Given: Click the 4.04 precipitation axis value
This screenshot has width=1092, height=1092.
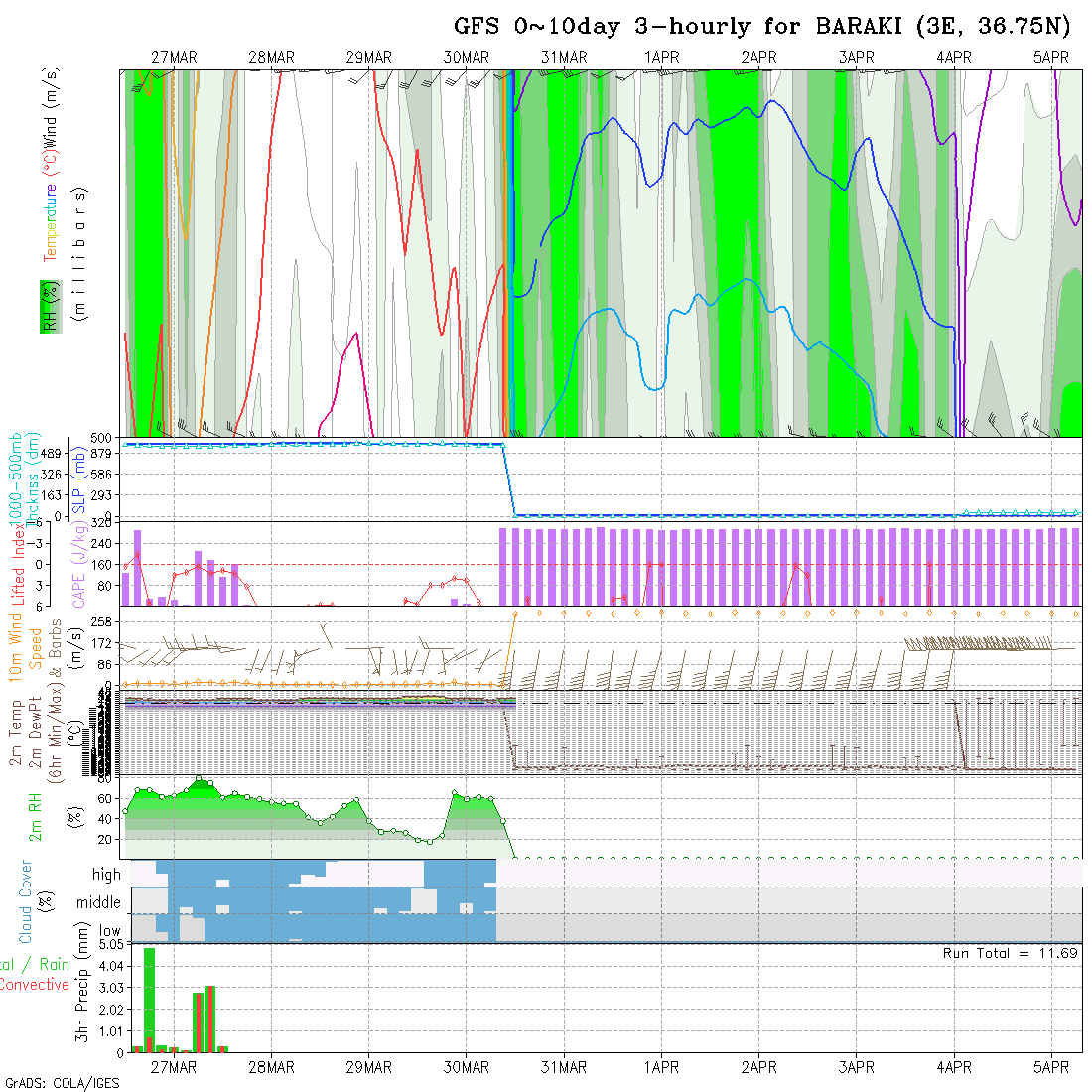Looking at the screenshot, I should point(111,966).
